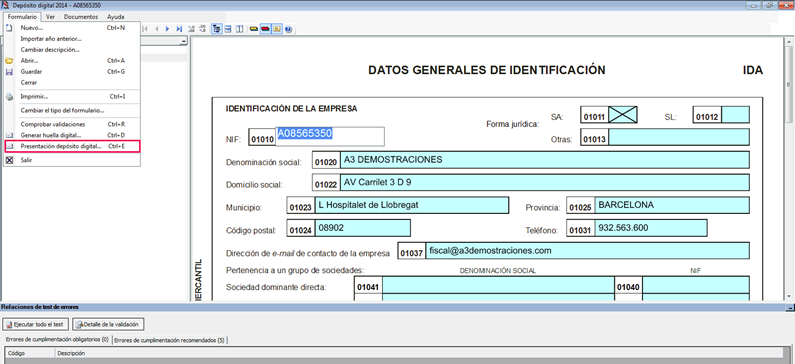
Task: Choose Generar huella digital...
Action: [71, 135]
